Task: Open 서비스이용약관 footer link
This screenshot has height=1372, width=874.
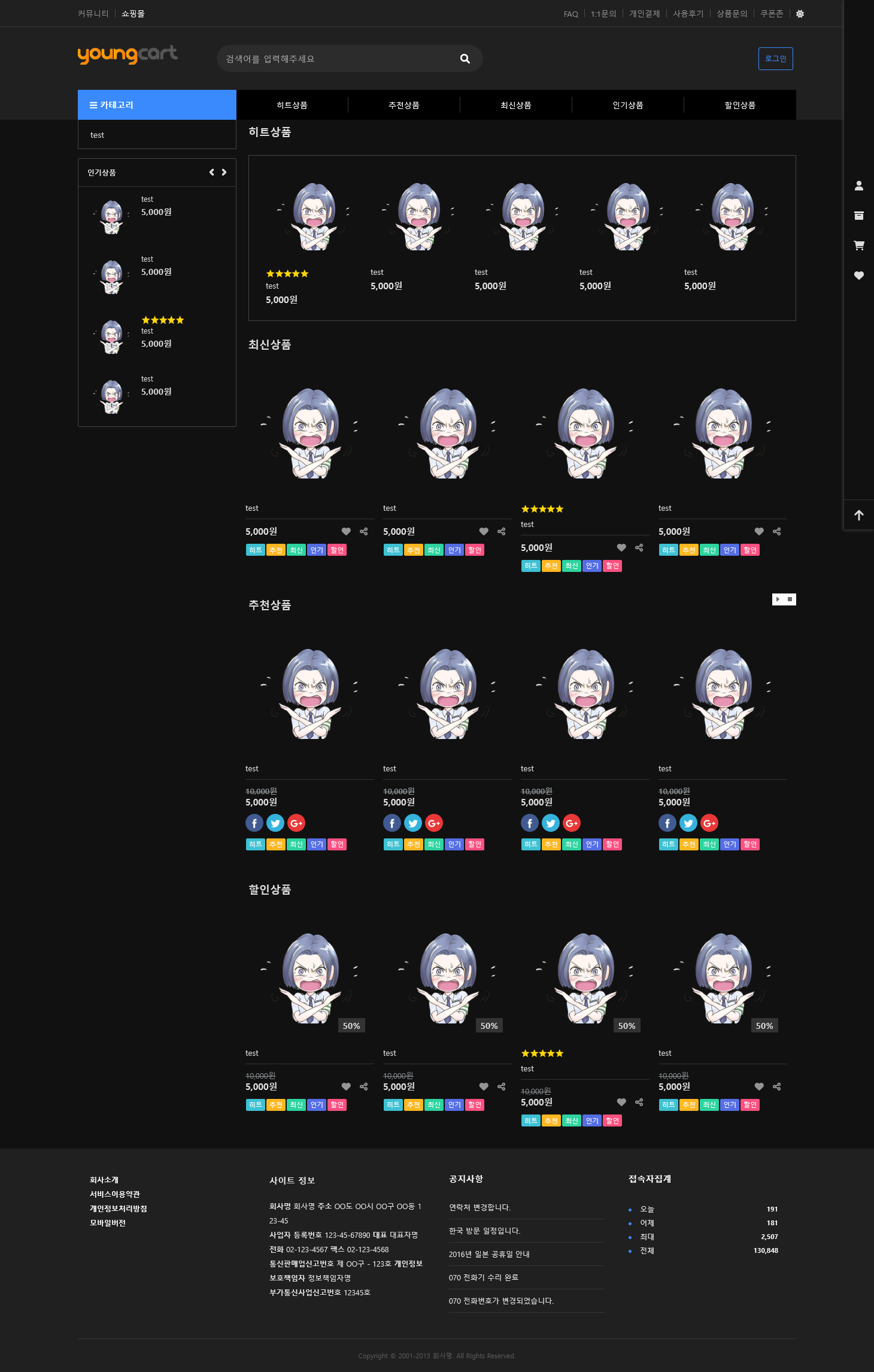Action: coord(115,1194)
